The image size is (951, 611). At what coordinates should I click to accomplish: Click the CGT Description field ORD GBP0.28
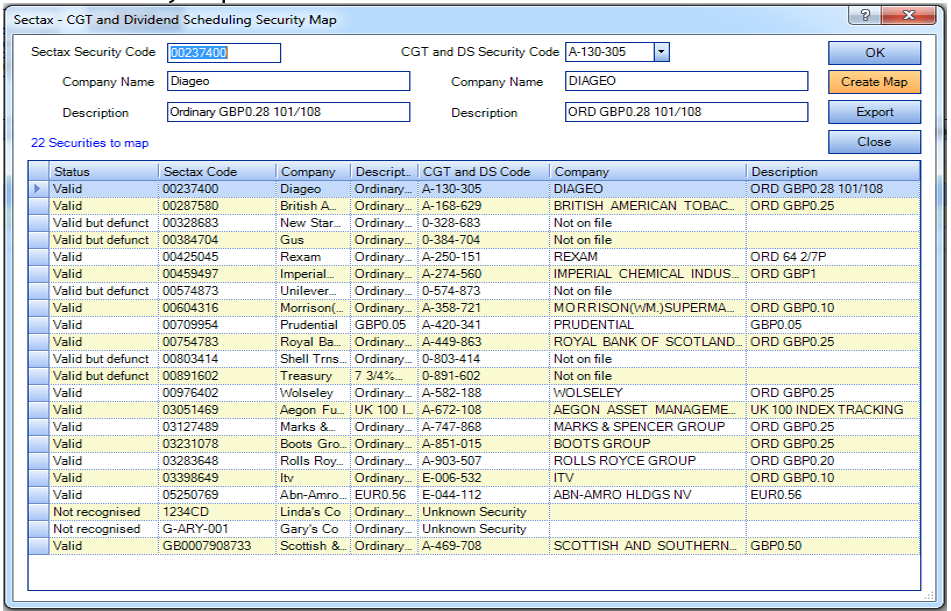687,112
